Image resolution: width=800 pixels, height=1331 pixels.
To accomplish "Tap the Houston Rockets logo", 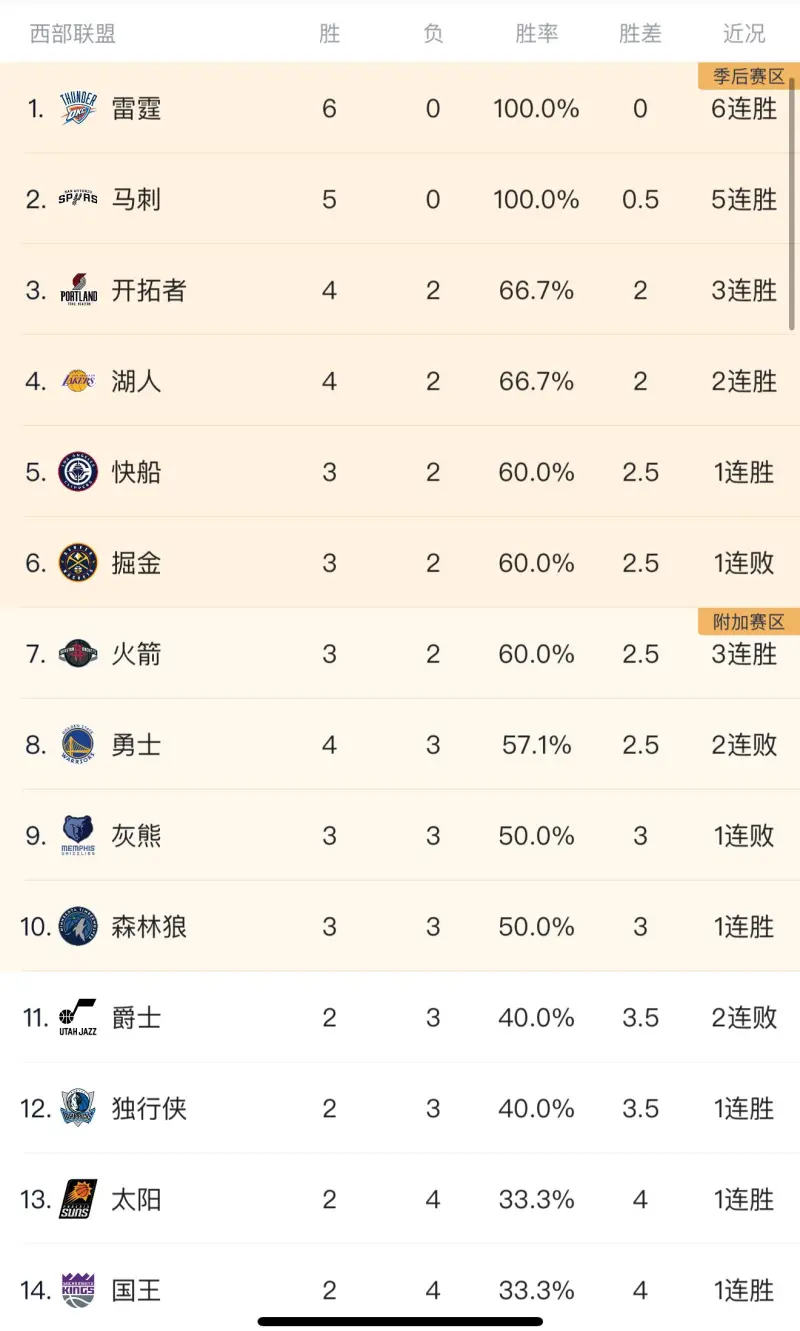I will point(78,654).
